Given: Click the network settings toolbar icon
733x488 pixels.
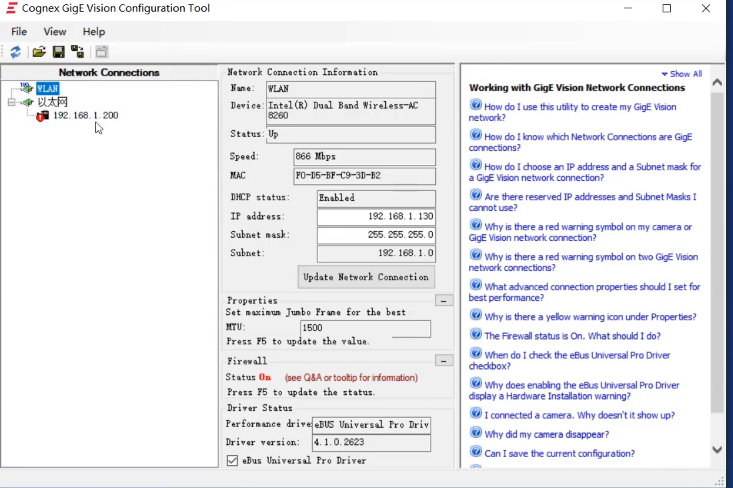Looking at the screenshot, I should (77, 52).
